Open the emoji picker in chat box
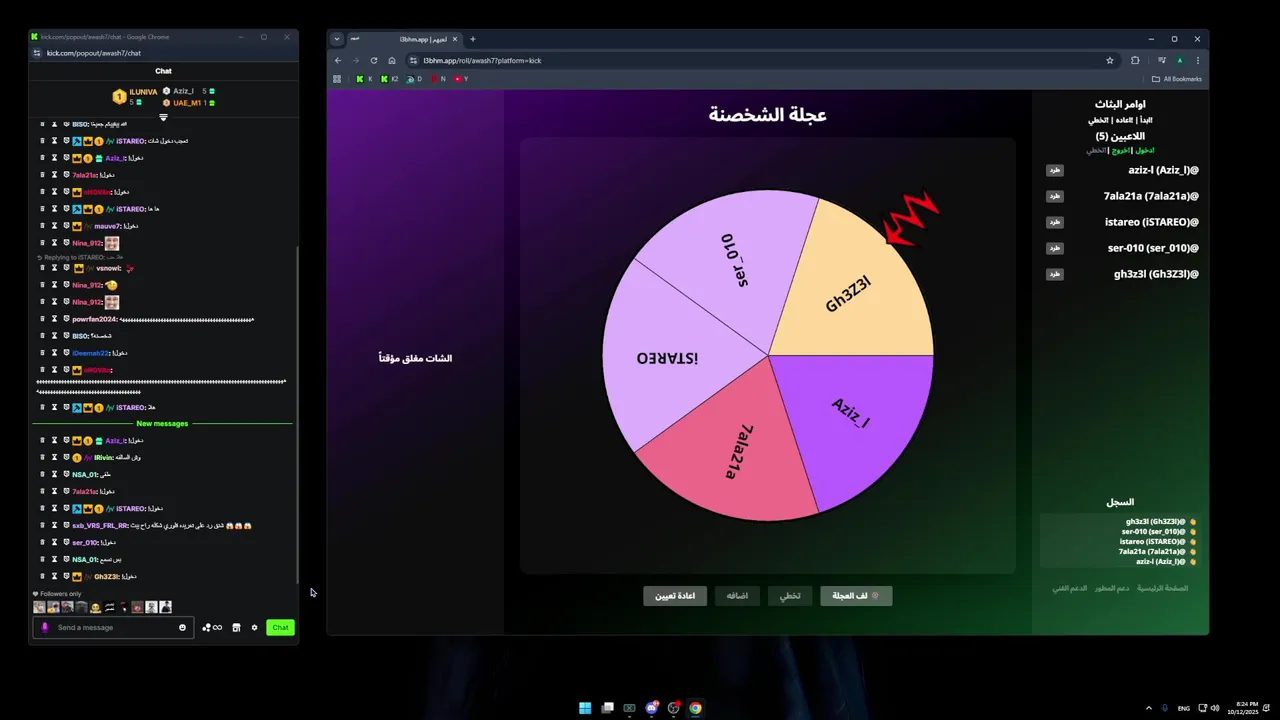Image resolution: width=1280 pixels, height=720 pixels. click(182, 628)
